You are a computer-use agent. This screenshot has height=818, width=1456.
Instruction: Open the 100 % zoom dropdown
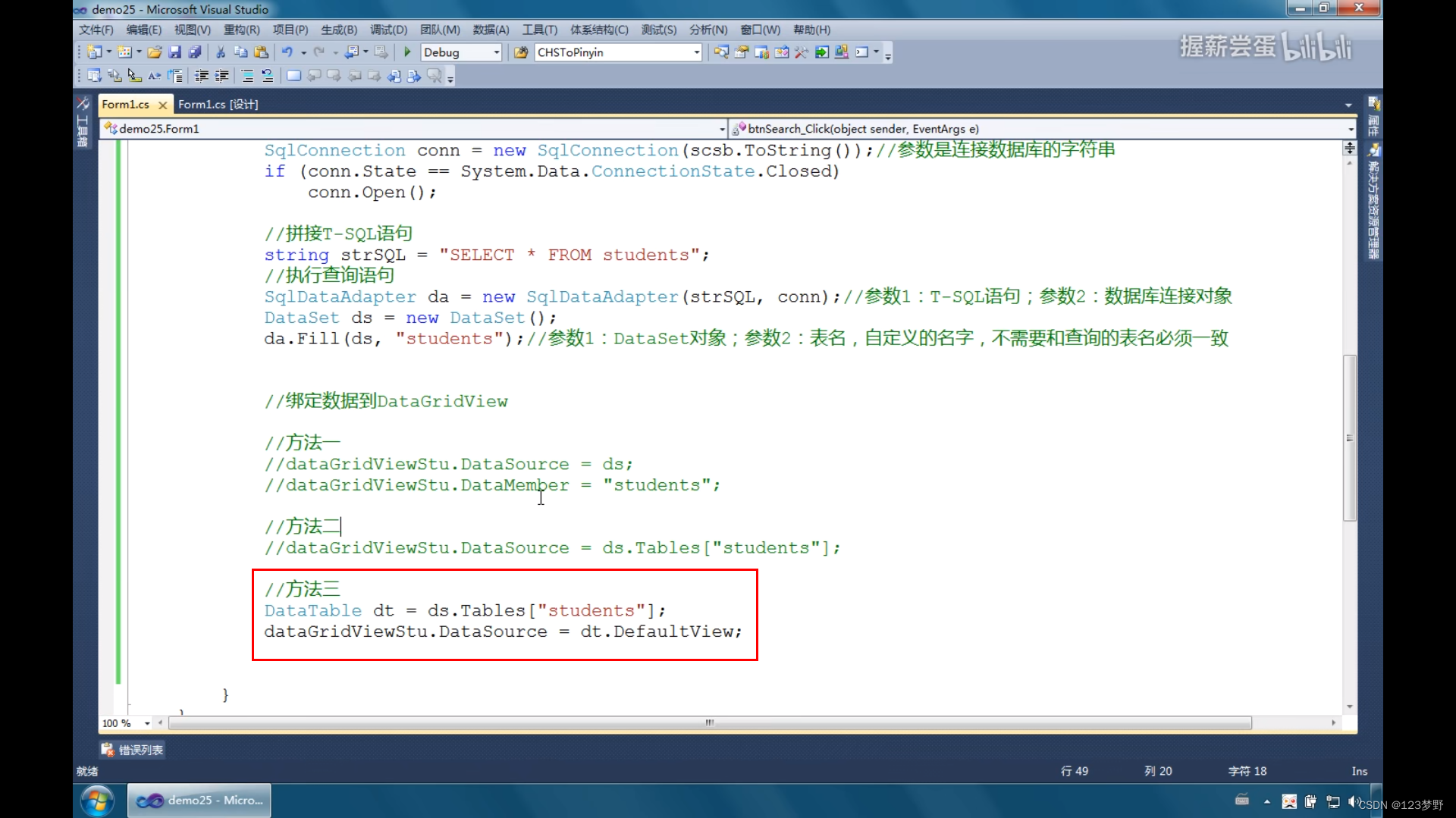pyautogui.click(x=147, y=723)
